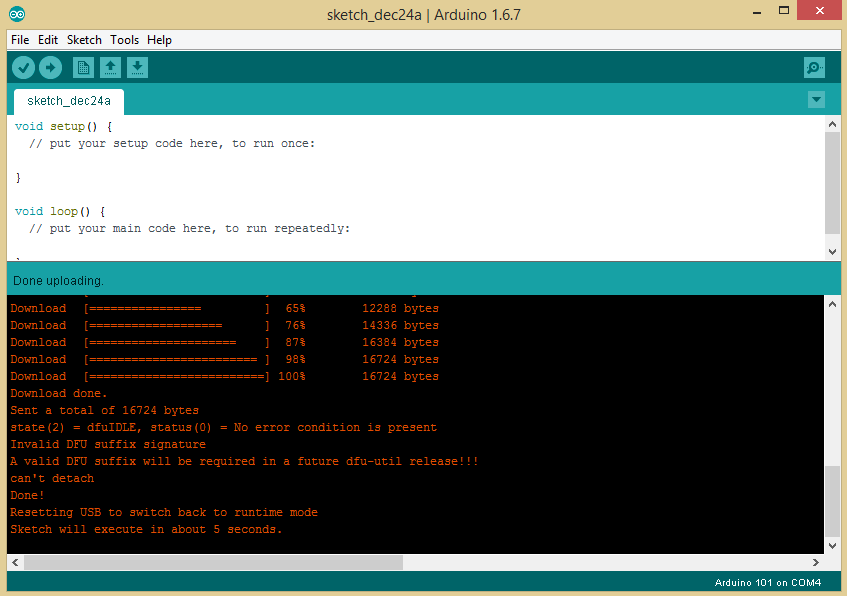The image size is (847, 596).
Task: Close the Arduino window
Action: [819, 11]
